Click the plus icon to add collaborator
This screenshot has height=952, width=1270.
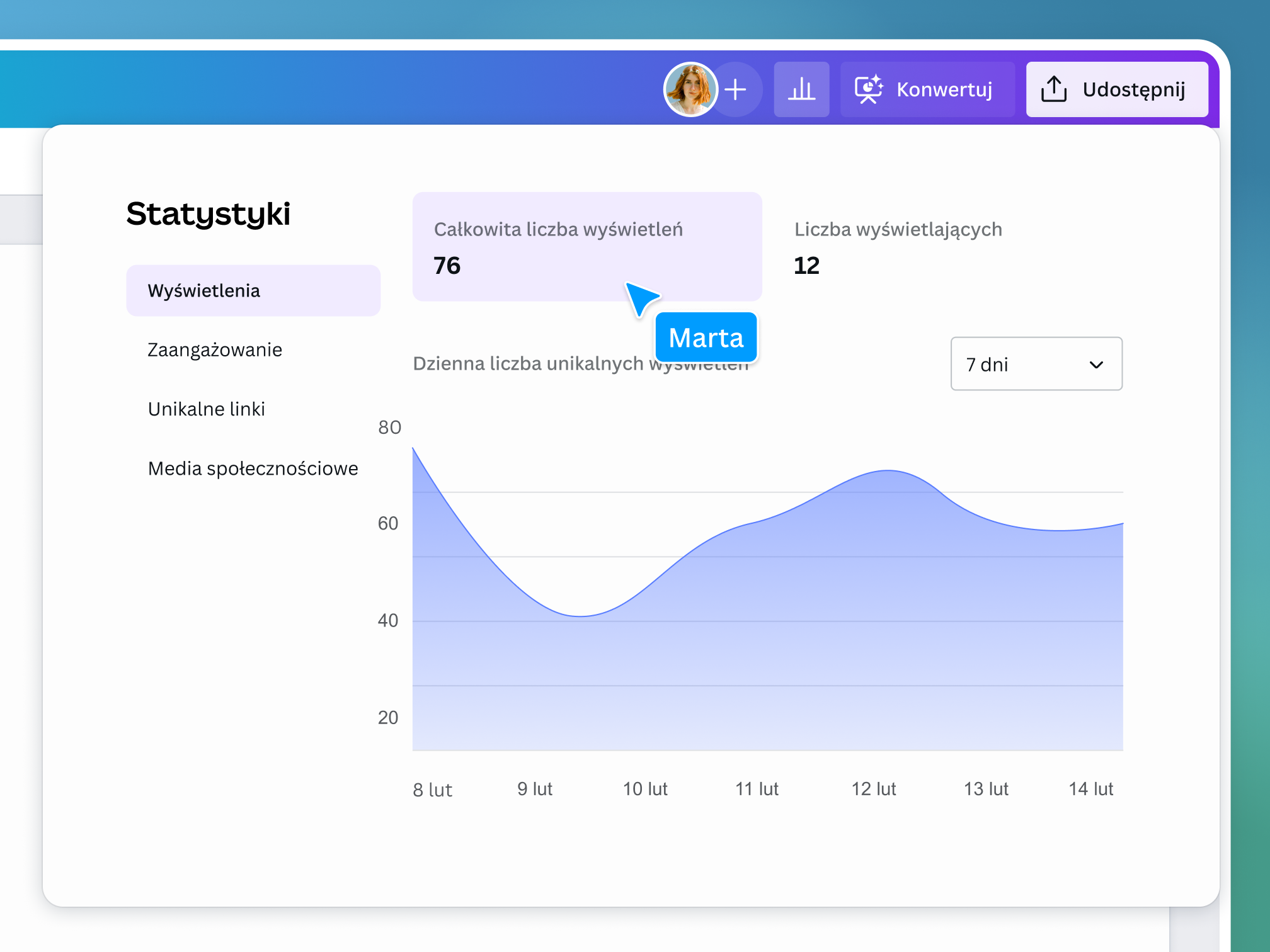(x=736, y=89)
